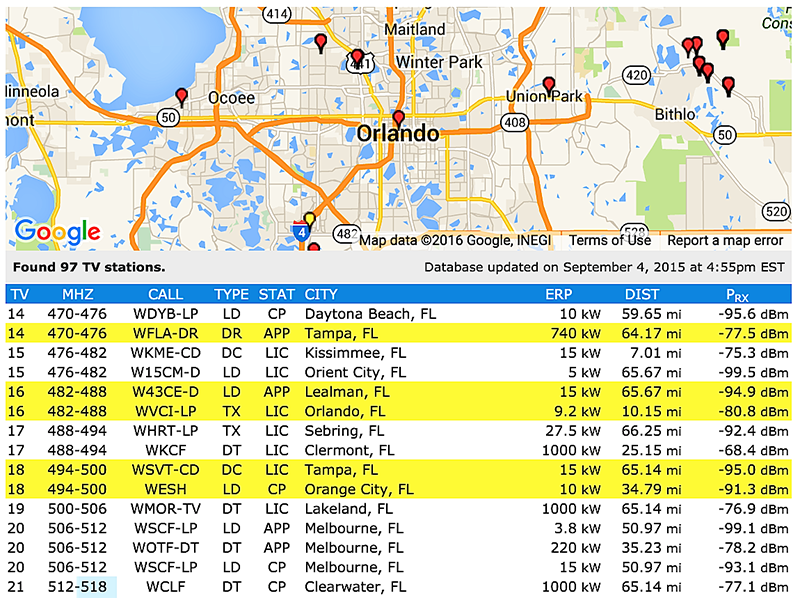Click Sebring, FL city cell
Screen dimensions: 800x598
click(x=344, y=431)
